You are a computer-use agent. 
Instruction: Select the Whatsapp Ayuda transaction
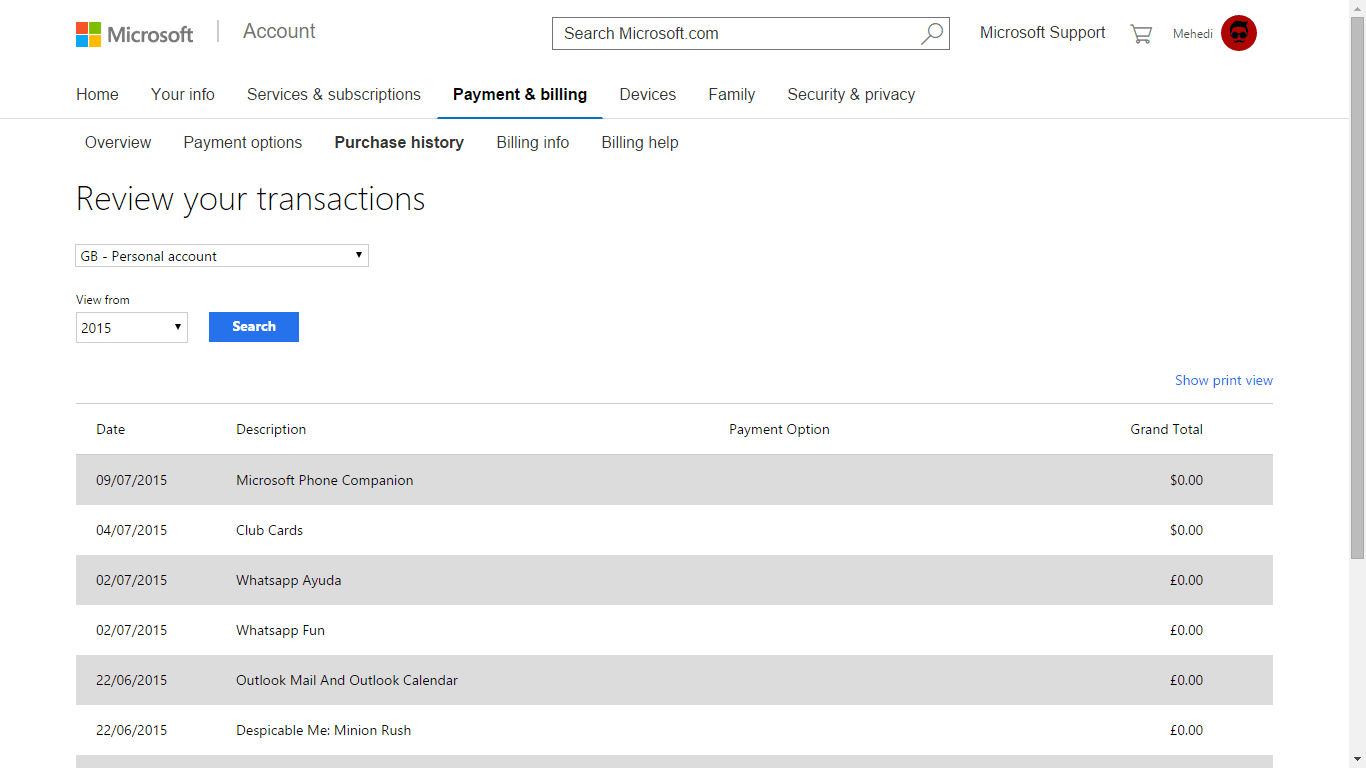coord(674,580)
